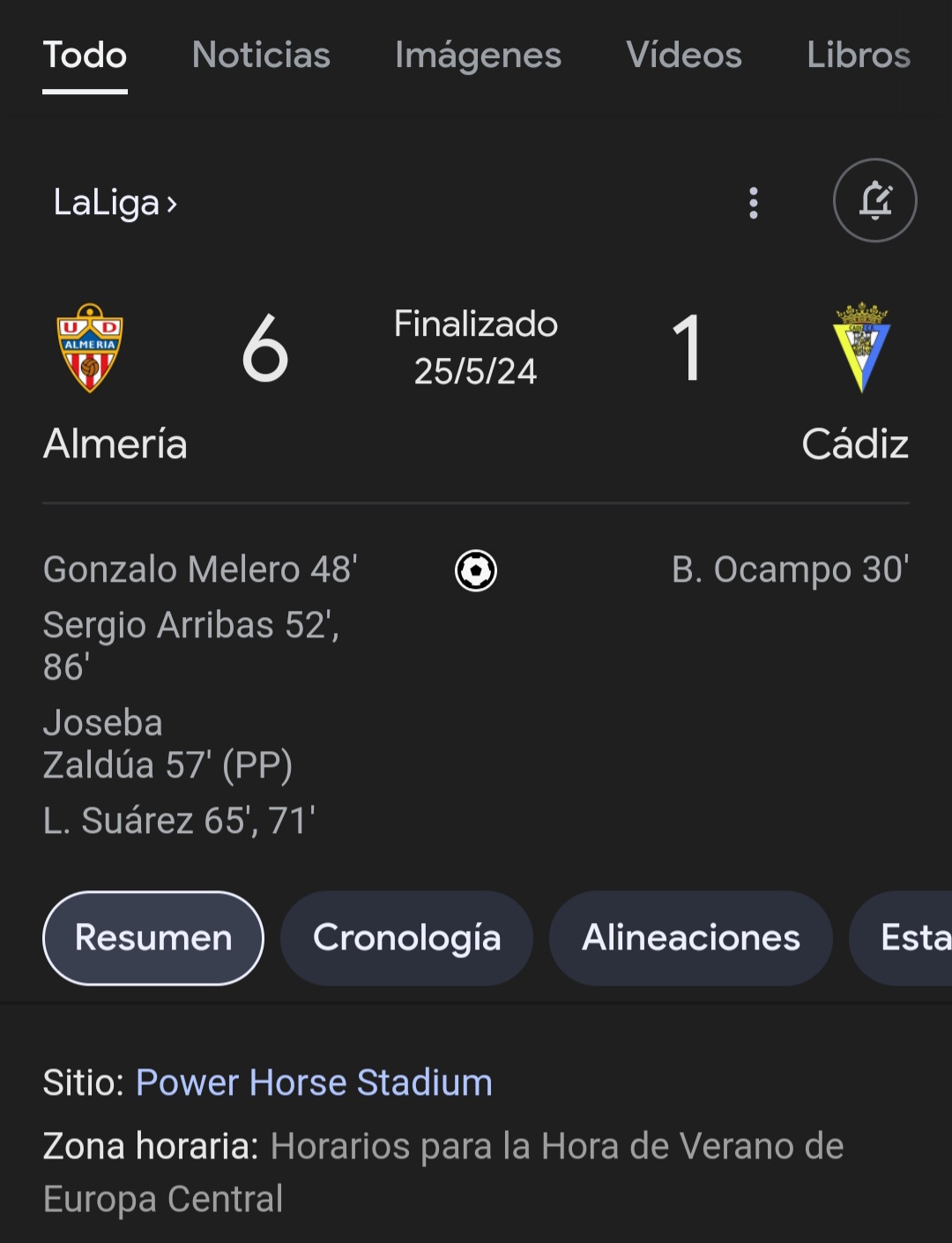Show the Cronología match timeline
This screenshot has width=952, height=1243.
406,938
